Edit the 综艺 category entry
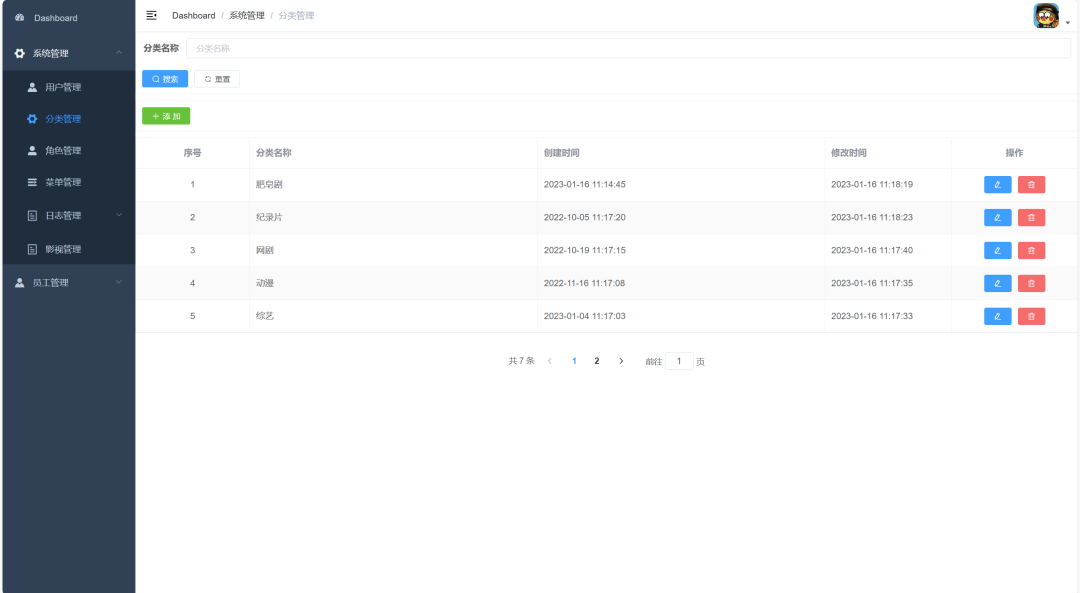The image size is (1080, 593). [x=997, y=316]
